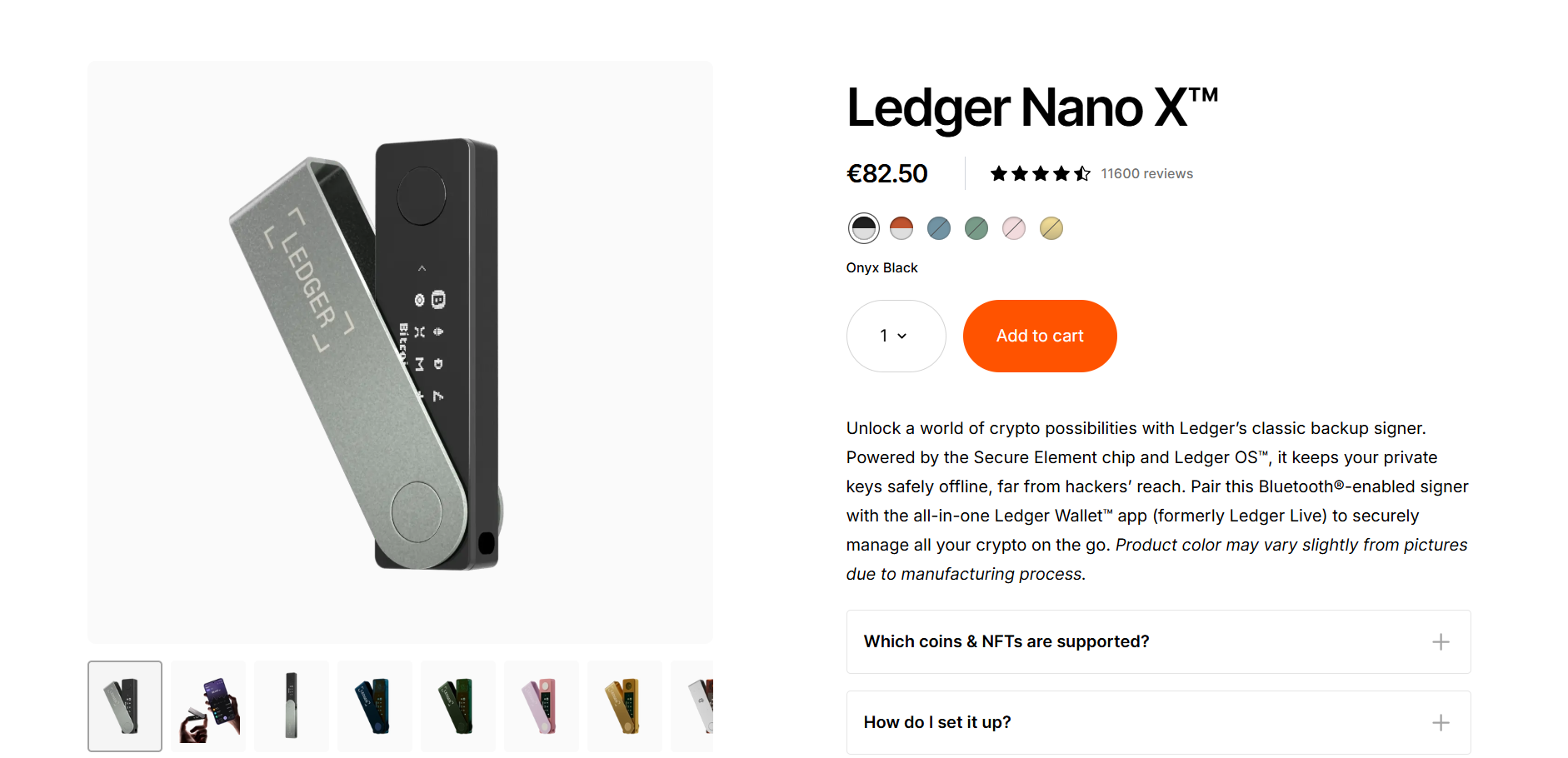Expand 'How do I set it up?'
Image resolution: width=1568 pixels, height=758 pixels.
[x=936, y=722]
